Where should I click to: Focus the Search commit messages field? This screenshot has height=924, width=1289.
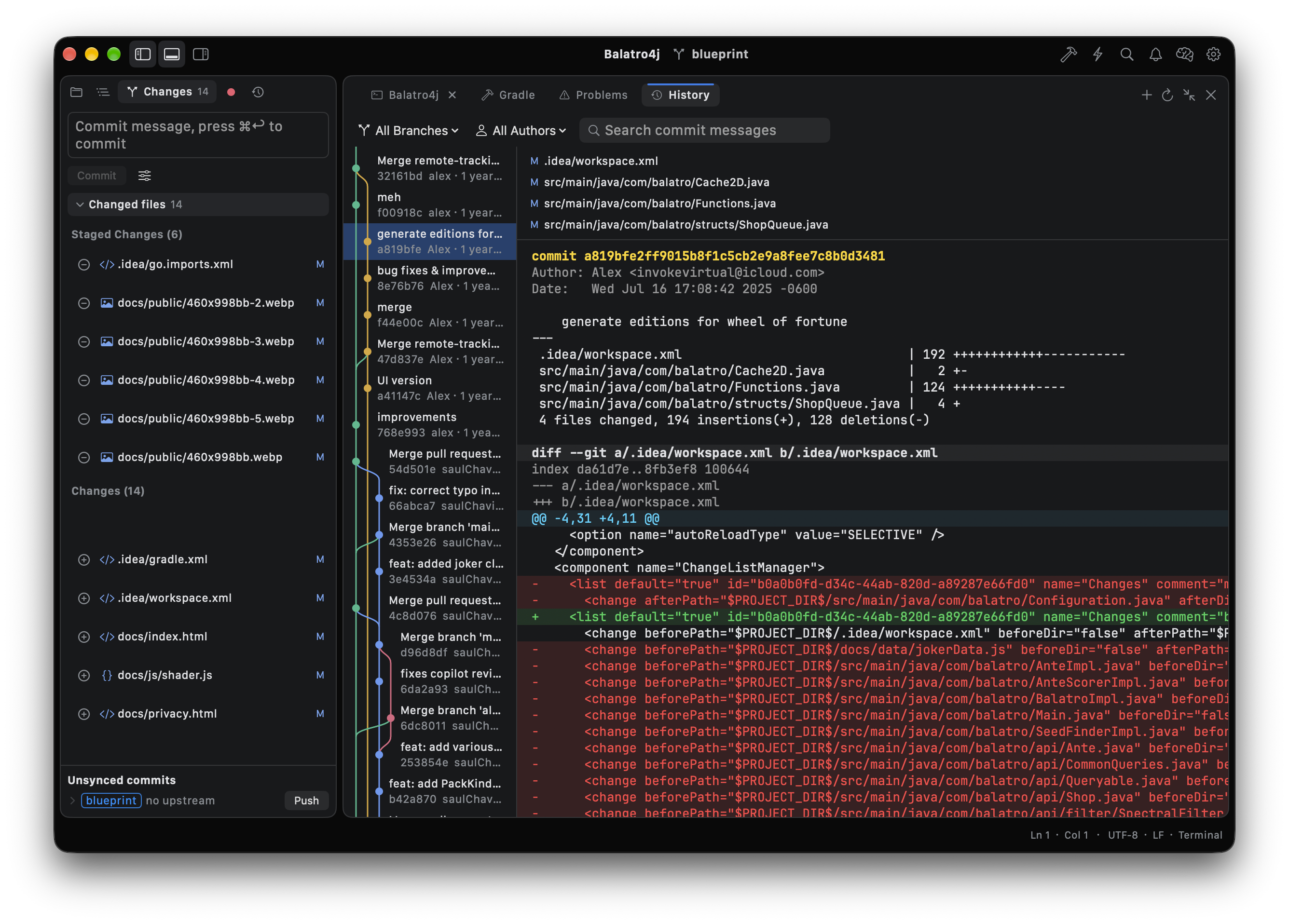(704, 130)
